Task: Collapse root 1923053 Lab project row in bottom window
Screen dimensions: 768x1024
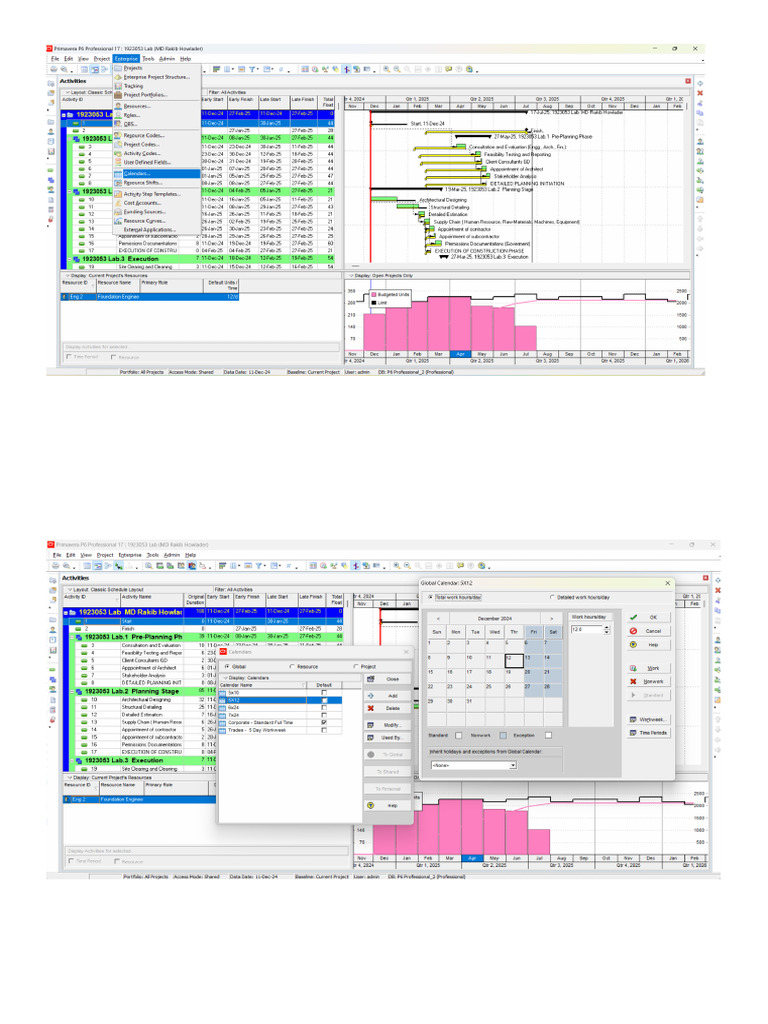Action: (66, 613)
